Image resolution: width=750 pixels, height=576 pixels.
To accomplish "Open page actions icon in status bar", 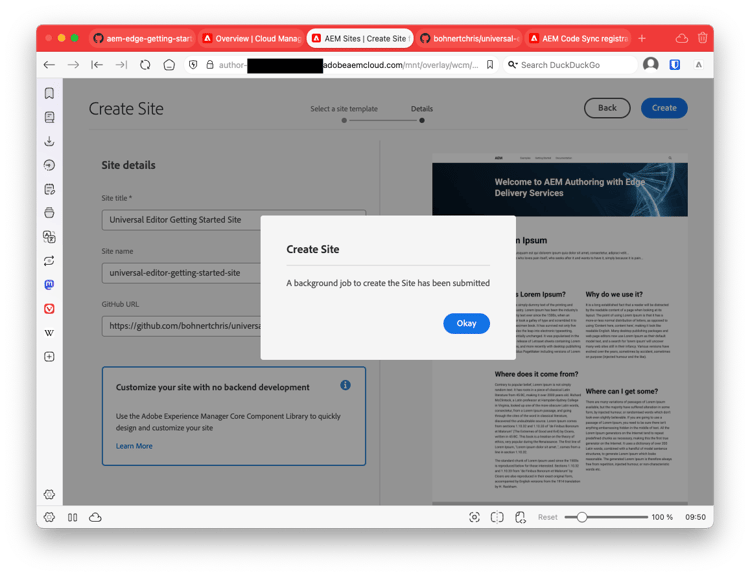I will pos(520,517).
